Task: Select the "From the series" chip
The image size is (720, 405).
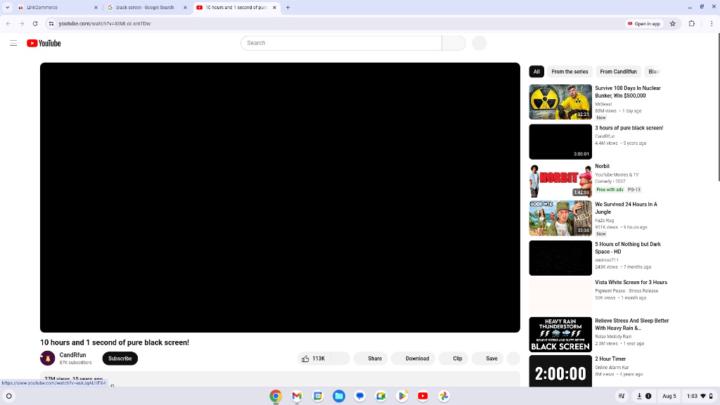Action: click(x=569, y=72)
